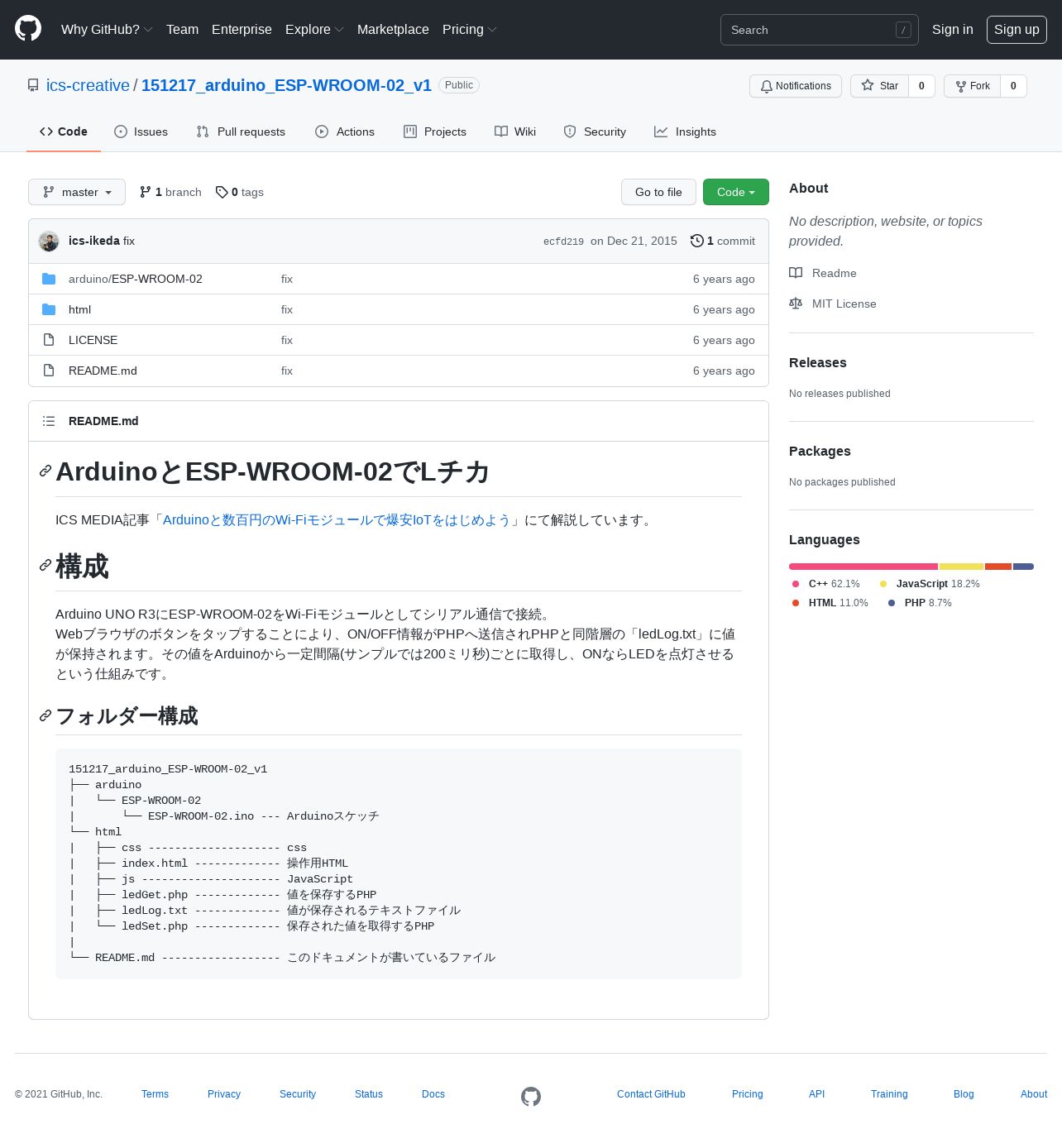Click Marketplace in the top navigation

393,29
